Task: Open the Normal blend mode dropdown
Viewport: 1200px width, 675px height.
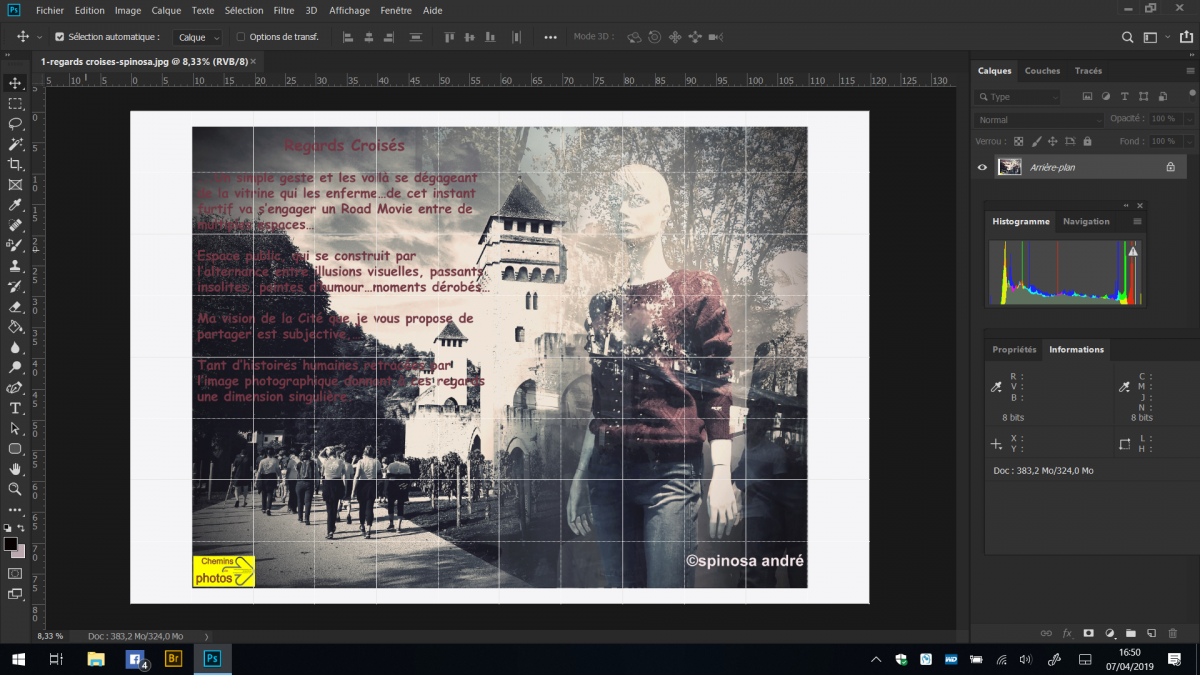Action: 1039,120
